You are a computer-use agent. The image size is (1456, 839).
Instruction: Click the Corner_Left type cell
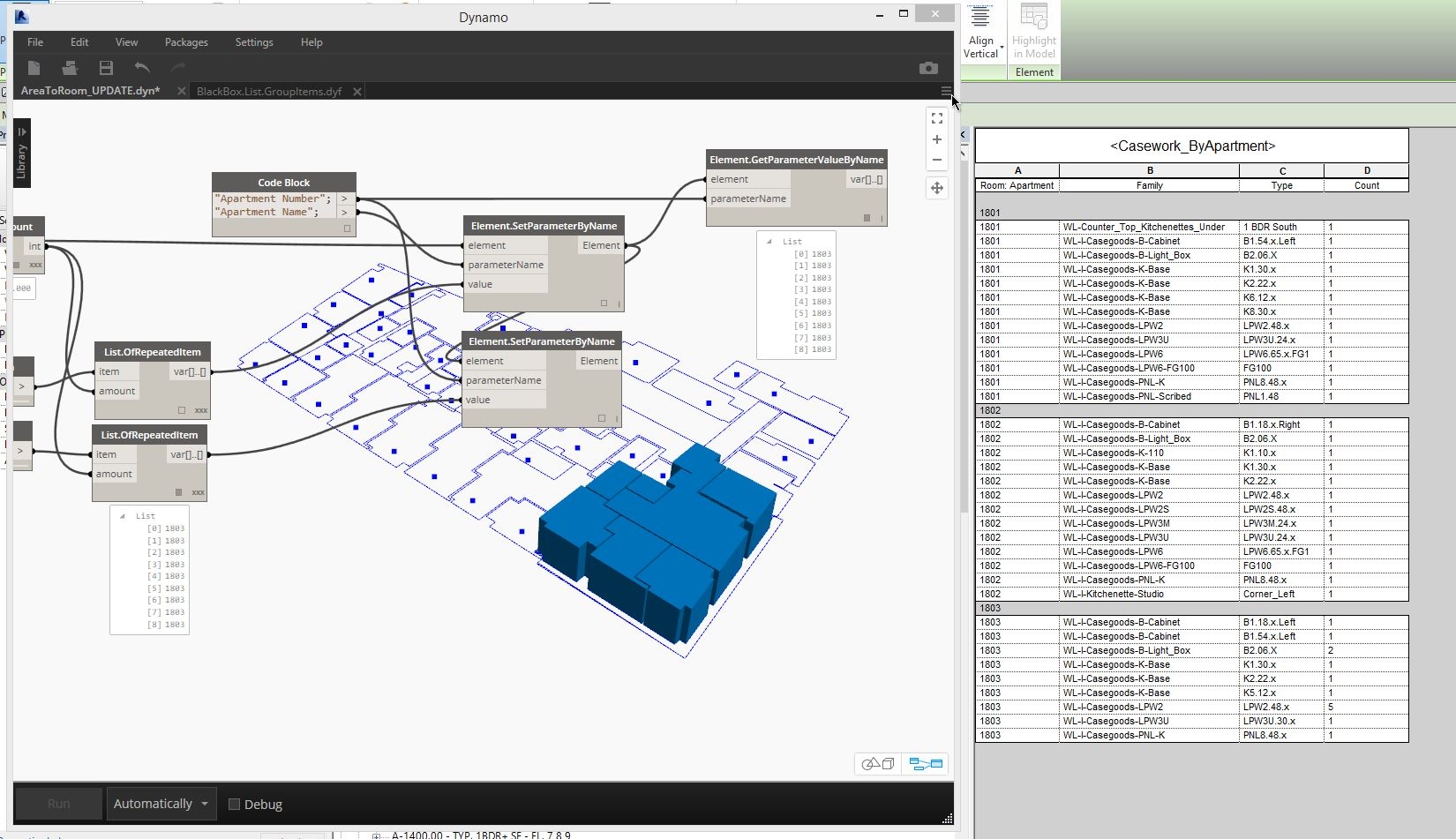[x=1281, y=594]
